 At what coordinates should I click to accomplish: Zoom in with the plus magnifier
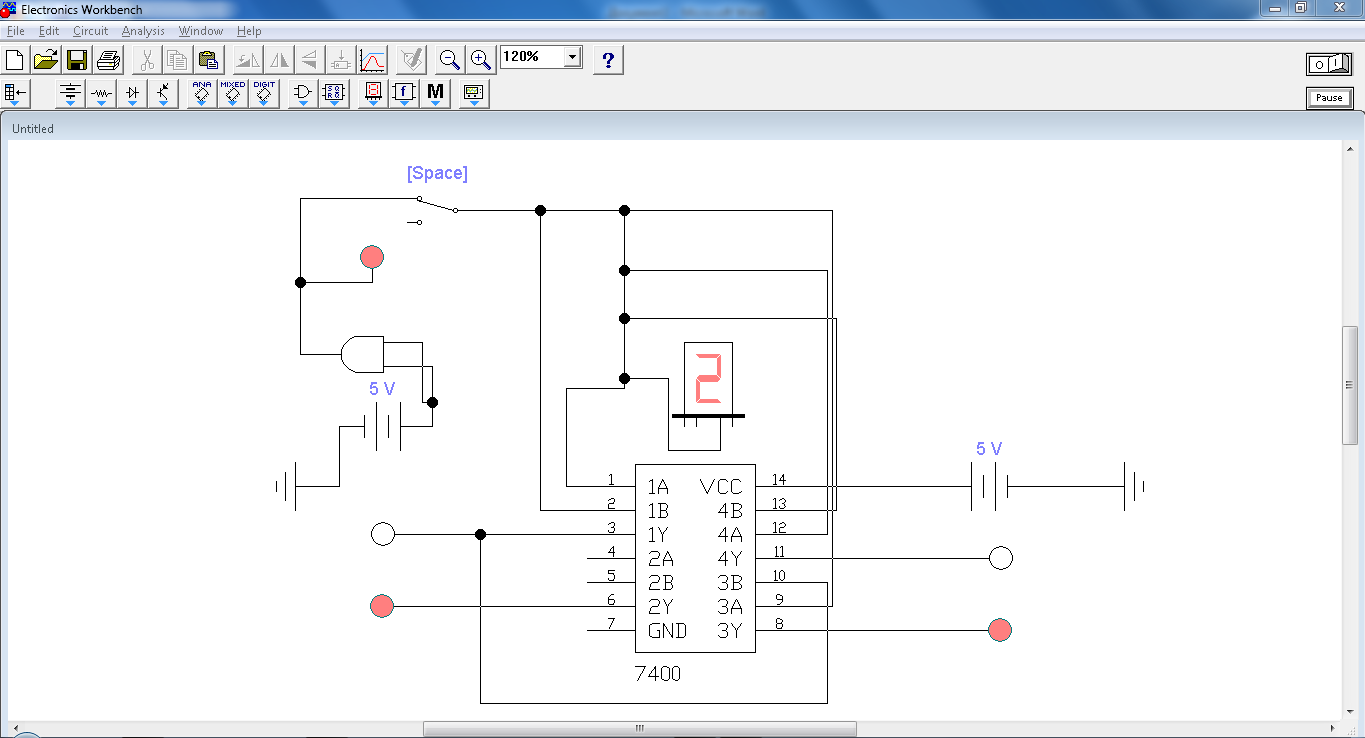tap(481, 60)
